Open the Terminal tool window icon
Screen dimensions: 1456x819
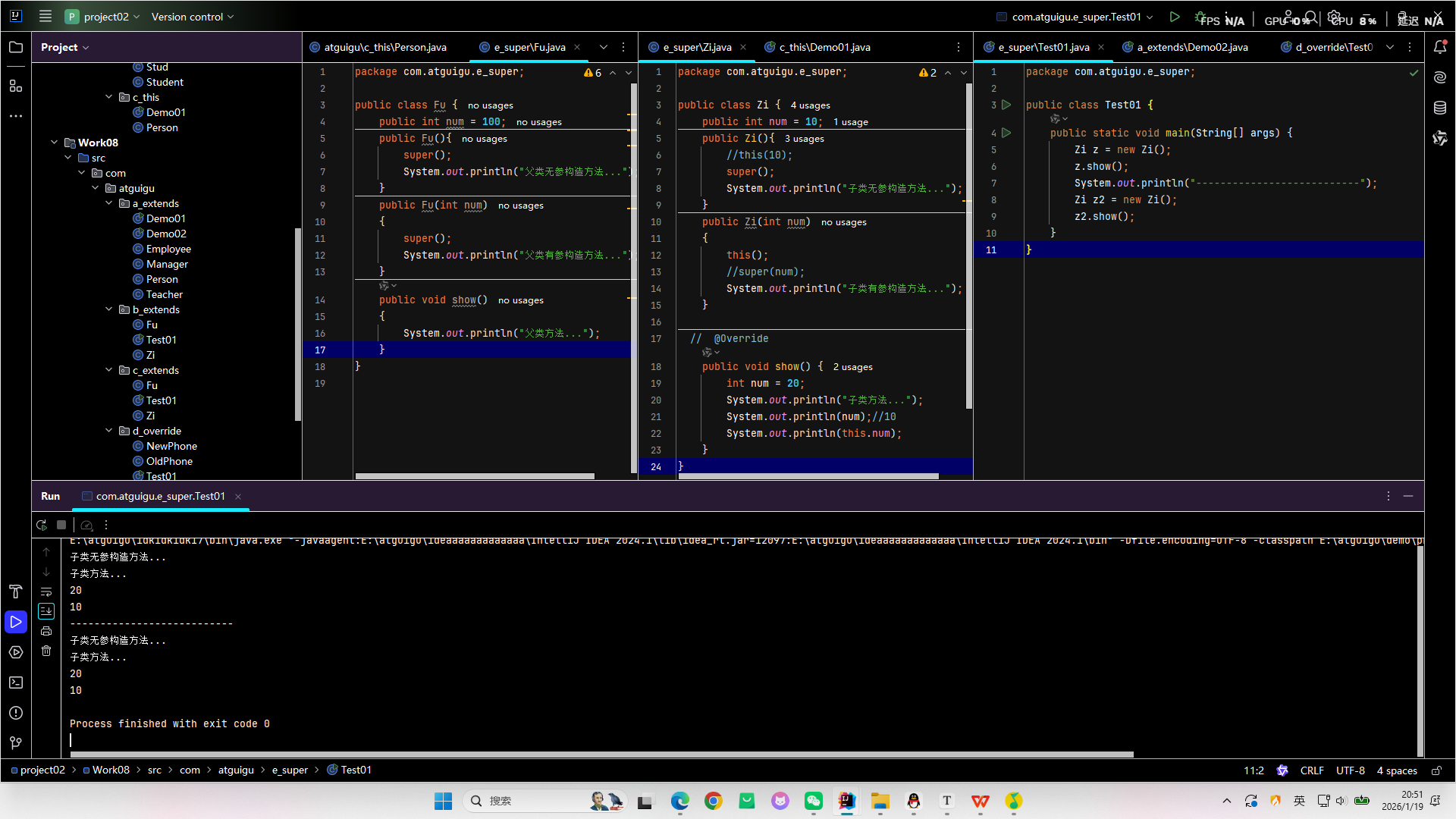(x=16, y=682)
